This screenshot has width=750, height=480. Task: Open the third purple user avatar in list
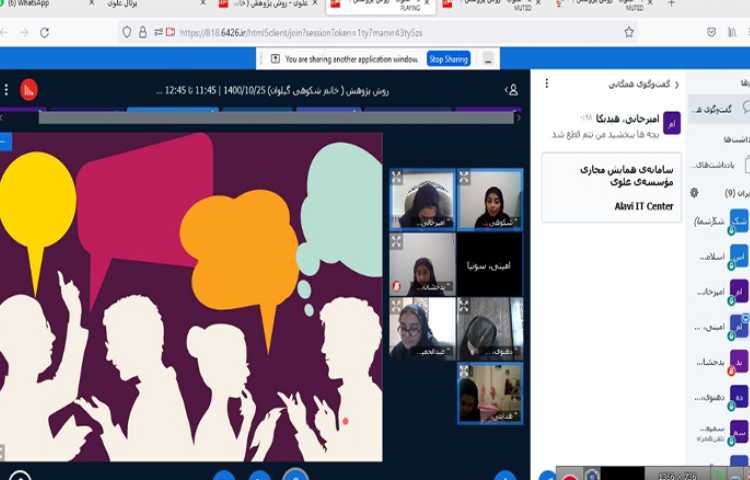[x=739, y=291]
